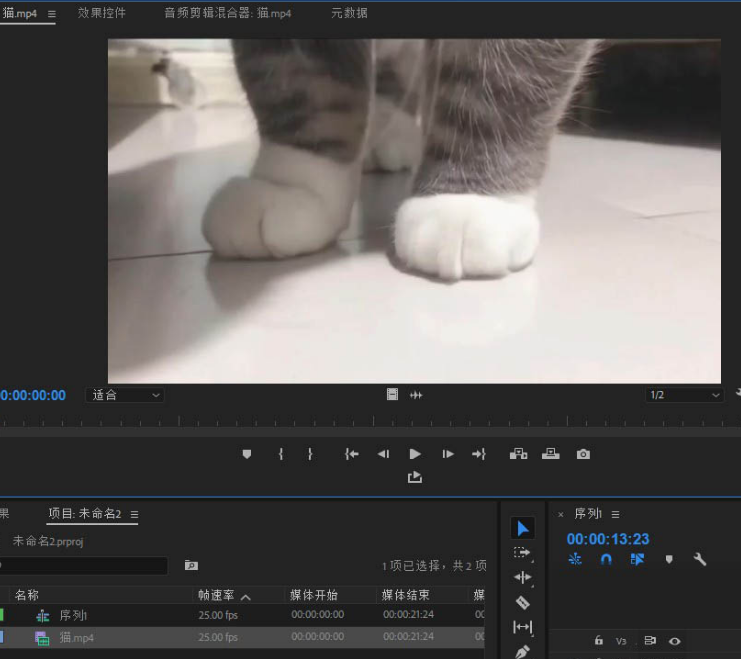Open the 项目 panel hamburger menu
The image size is (741, 659).
(135, 514)
